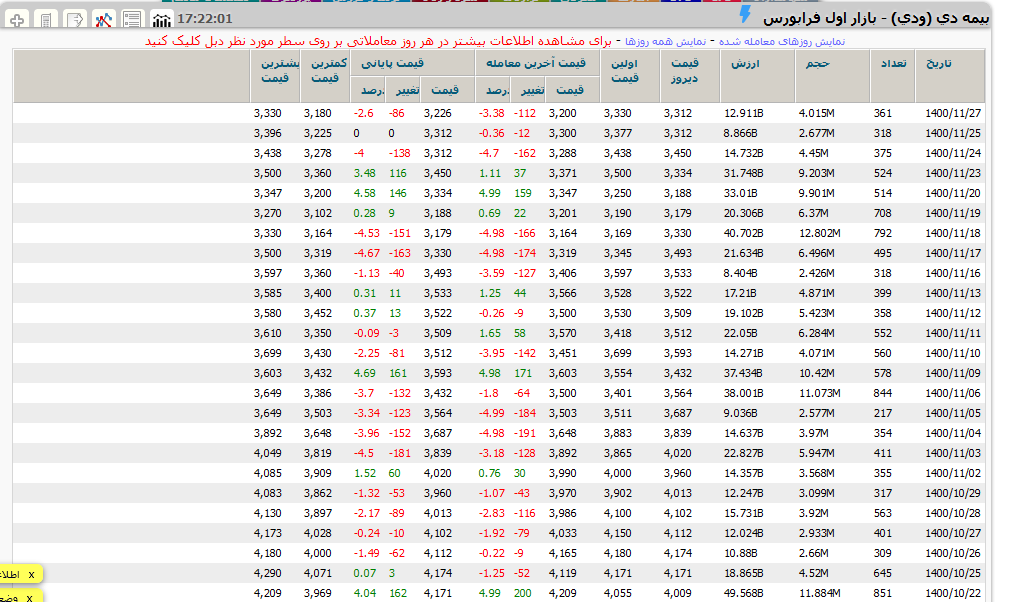Screen dimensions: 1014x602
Task: Close the yellow اطلاعات tag with x
Action: tap(31, 574)
